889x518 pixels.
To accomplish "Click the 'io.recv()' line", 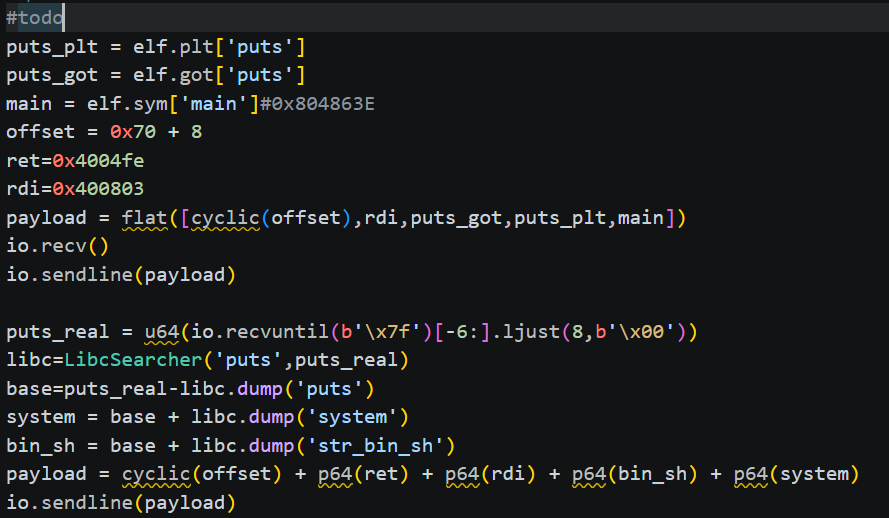I will click(x=57, y=247).
